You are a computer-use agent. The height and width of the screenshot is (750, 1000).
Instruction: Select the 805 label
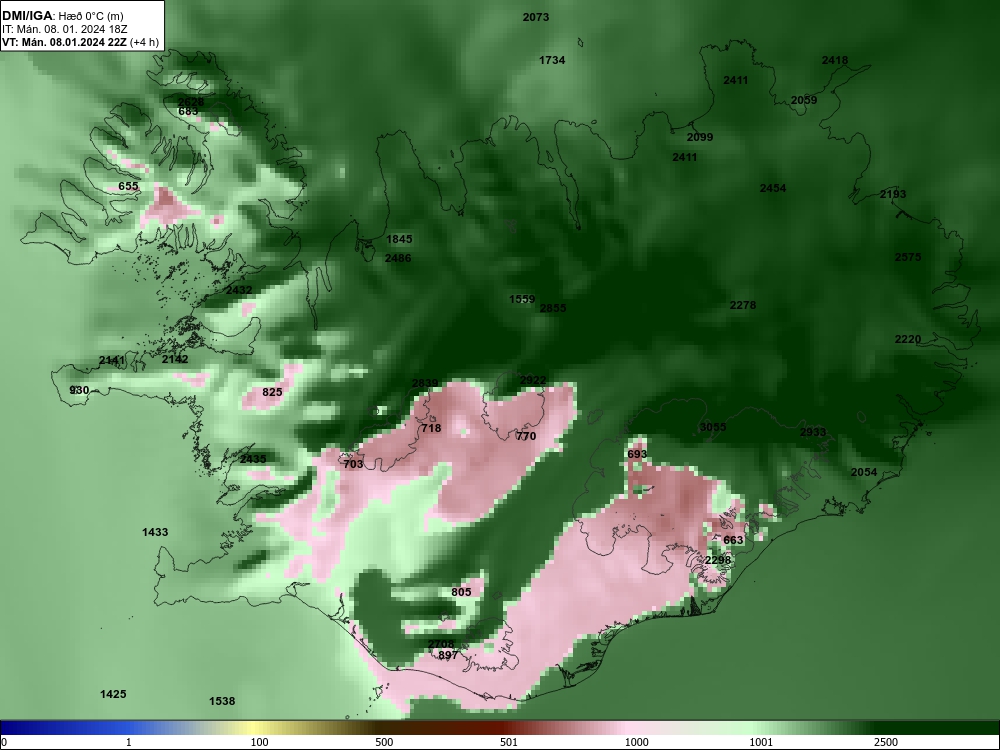(x=461, y=592)
